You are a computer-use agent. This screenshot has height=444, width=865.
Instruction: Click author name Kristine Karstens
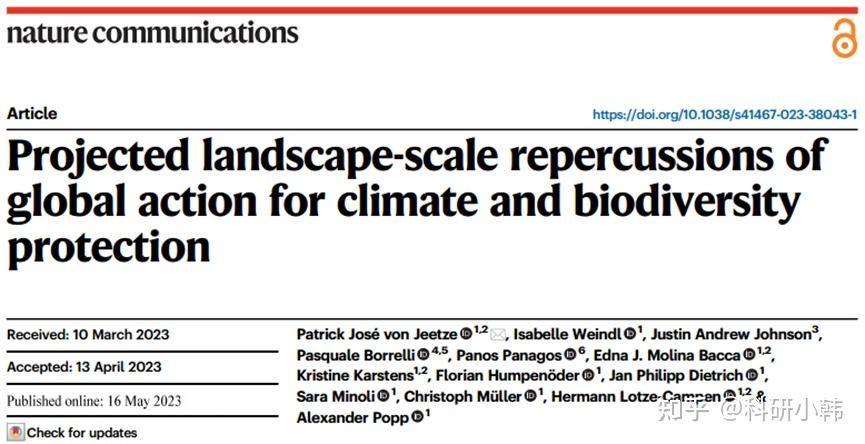(355, 376)
